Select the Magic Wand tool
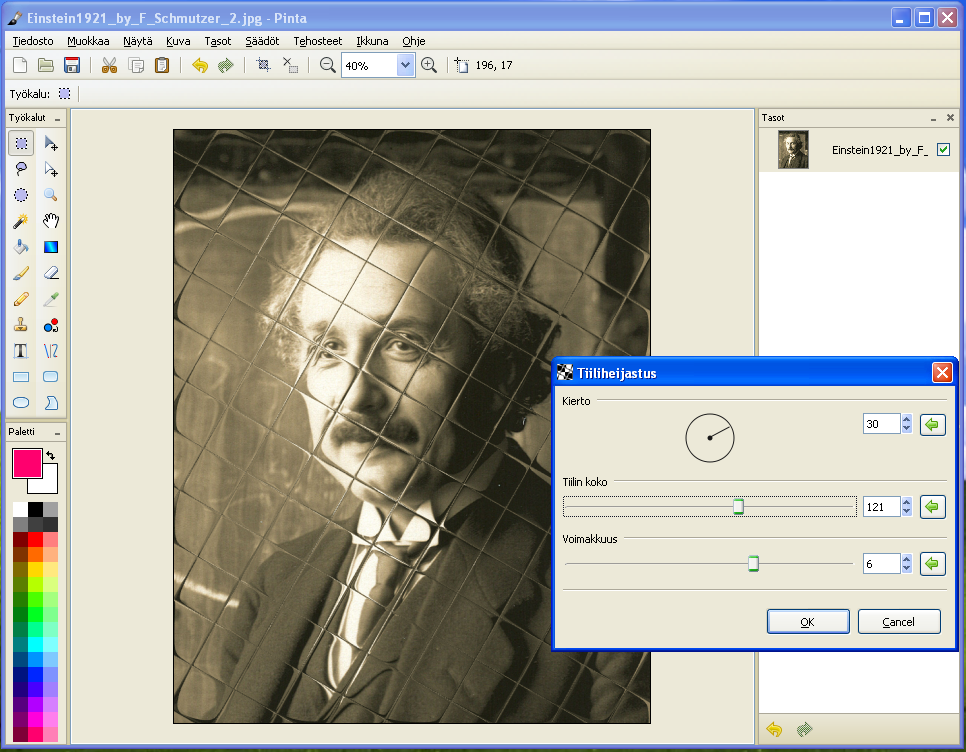The image size is (966, 752). pos(21,221)
